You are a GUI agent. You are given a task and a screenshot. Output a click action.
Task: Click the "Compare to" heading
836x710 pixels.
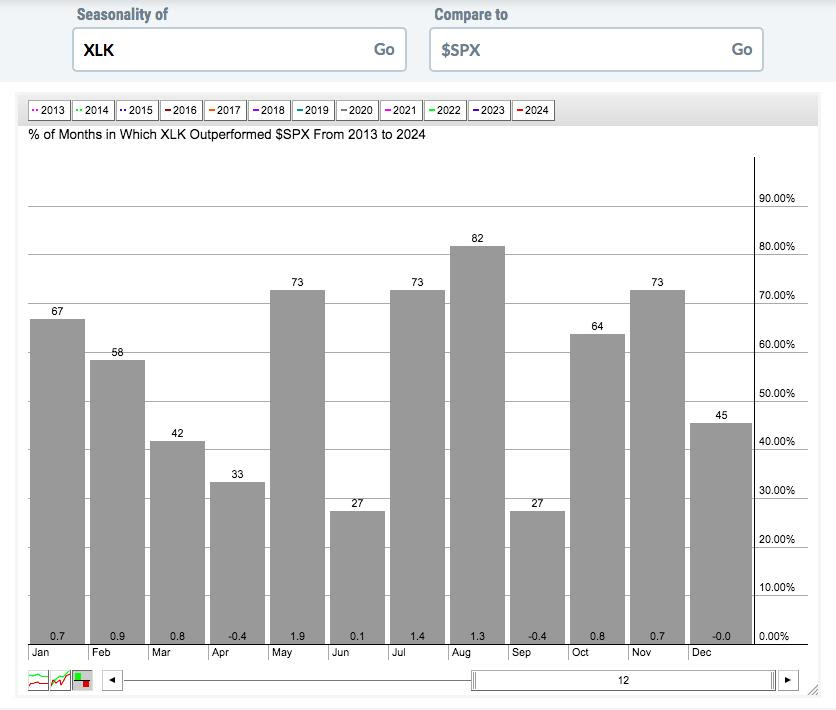[471, 15]
